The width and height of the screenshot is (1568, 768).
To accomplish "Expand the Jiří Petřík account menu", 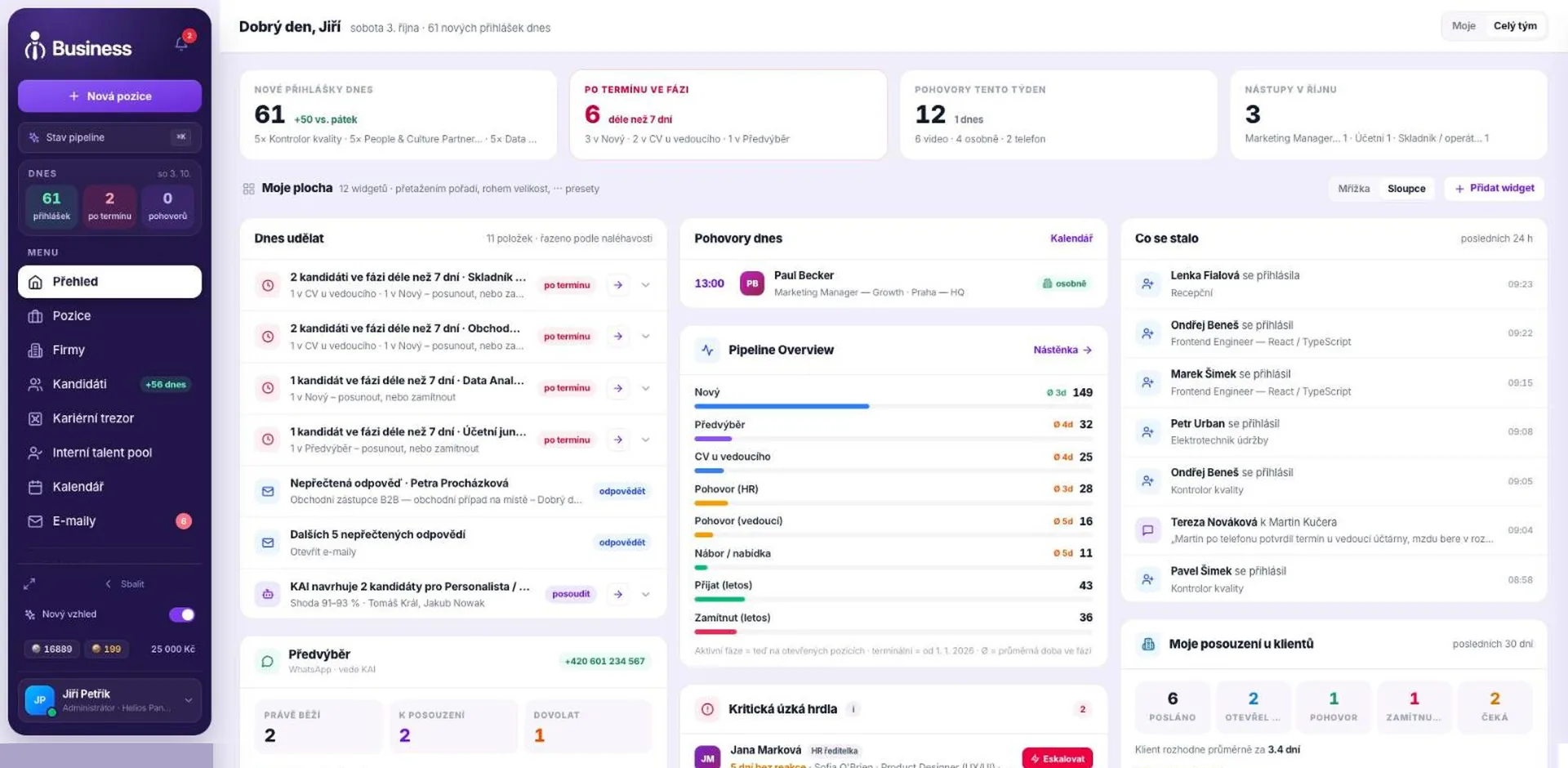I will click(189, 700).
